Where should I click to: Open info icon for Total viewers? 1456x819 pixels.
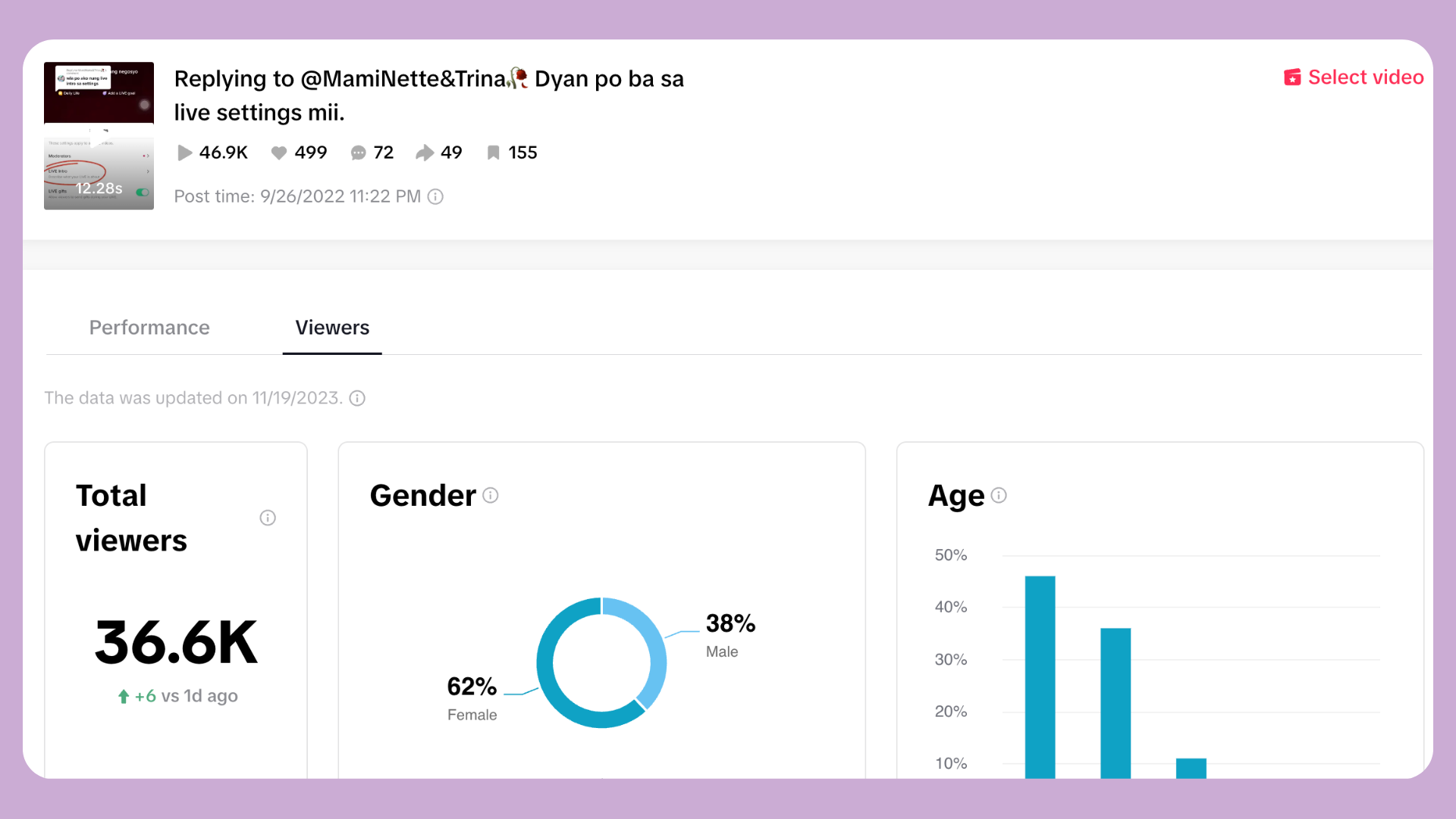point(268,518)
